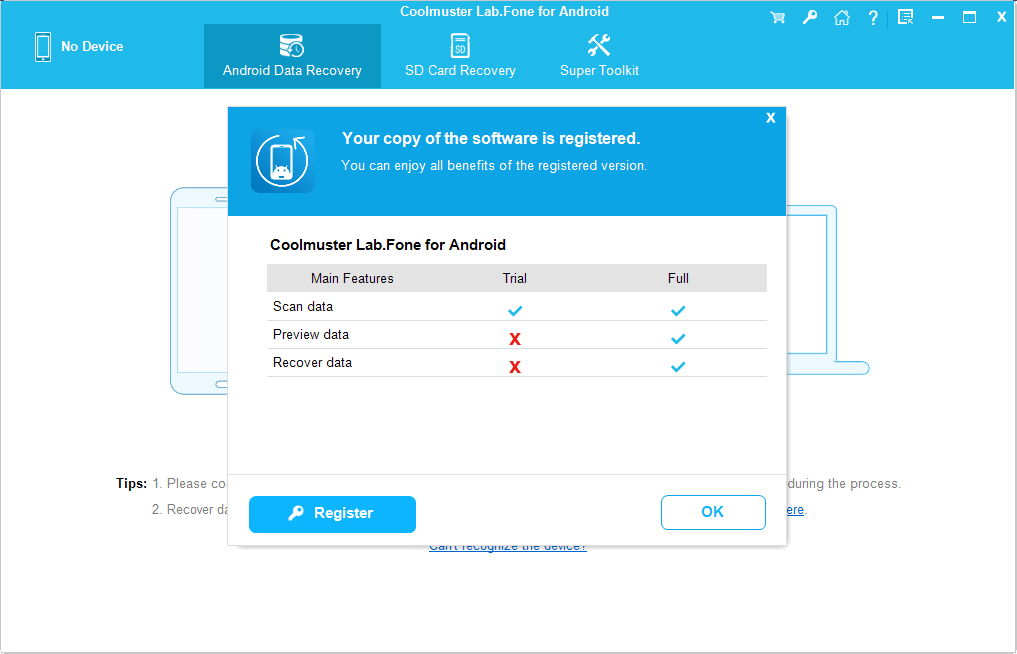Click the Full checkmark for Preview data
The width and height of the screenshot is (1017, 654).
coord(678,339)
